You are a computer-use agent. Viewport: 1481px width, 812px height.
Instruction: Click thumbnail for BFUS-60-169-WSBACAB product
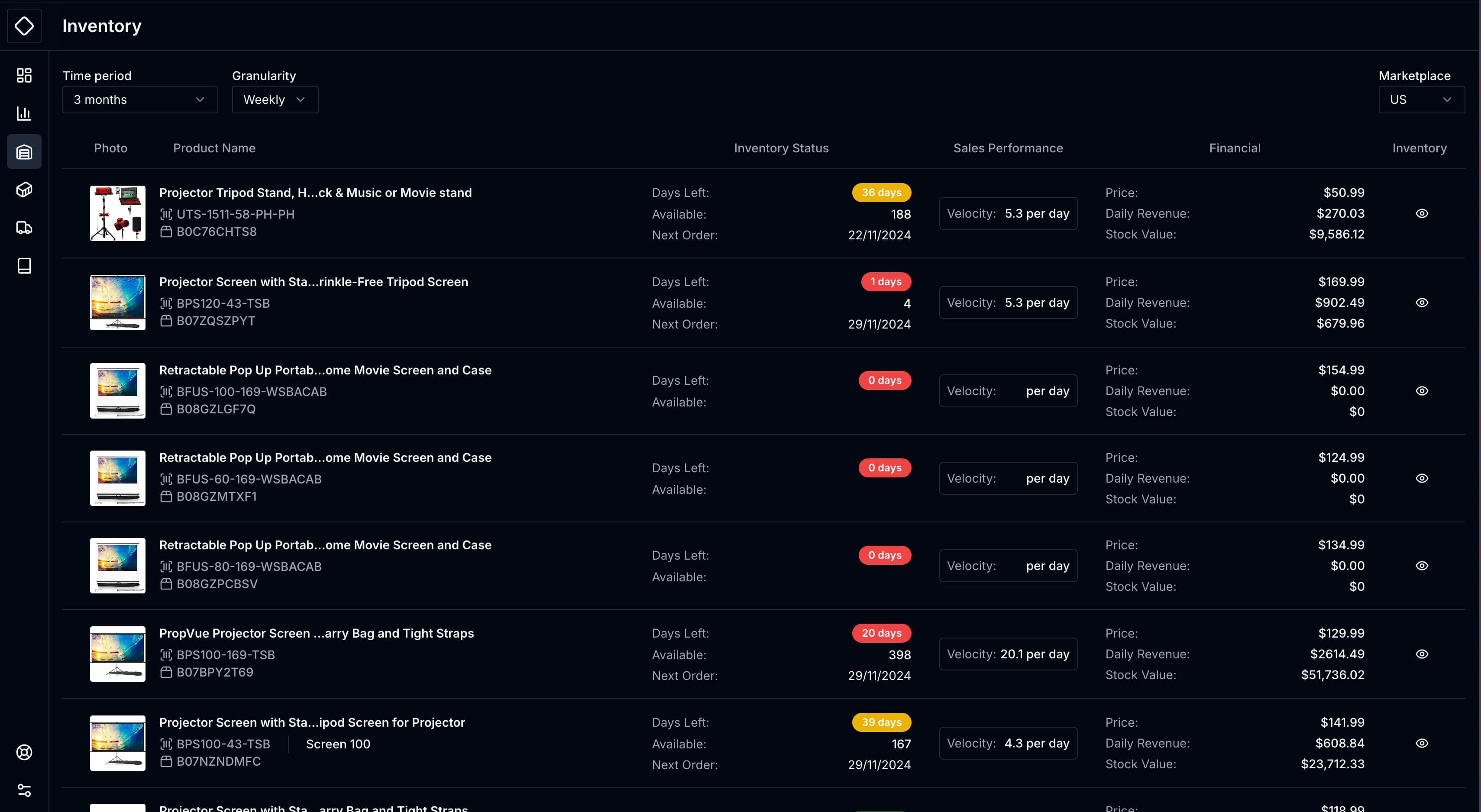click(118, 478)
